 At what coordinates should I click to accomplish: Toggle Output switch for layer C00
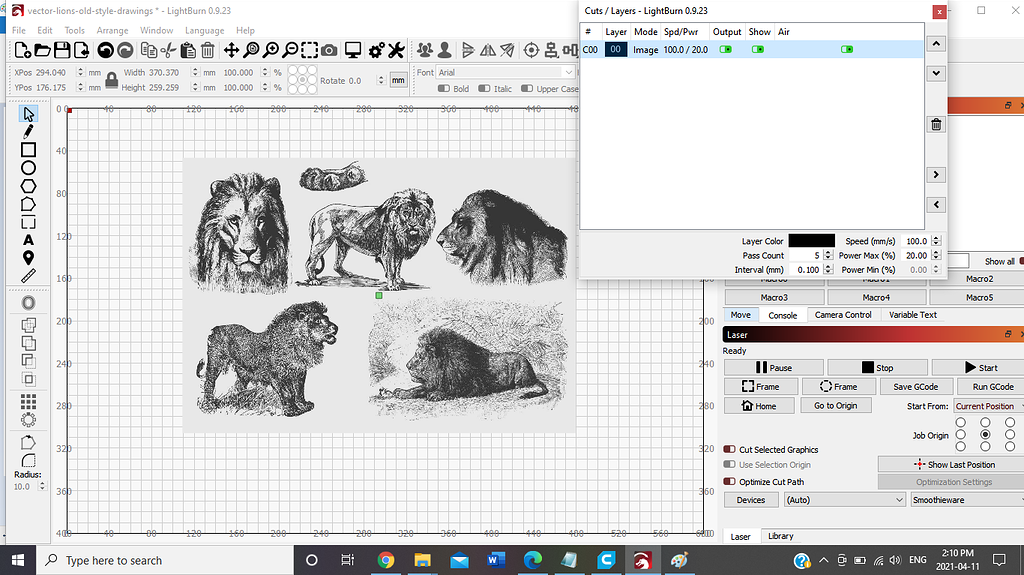click(x=726, y=49)
